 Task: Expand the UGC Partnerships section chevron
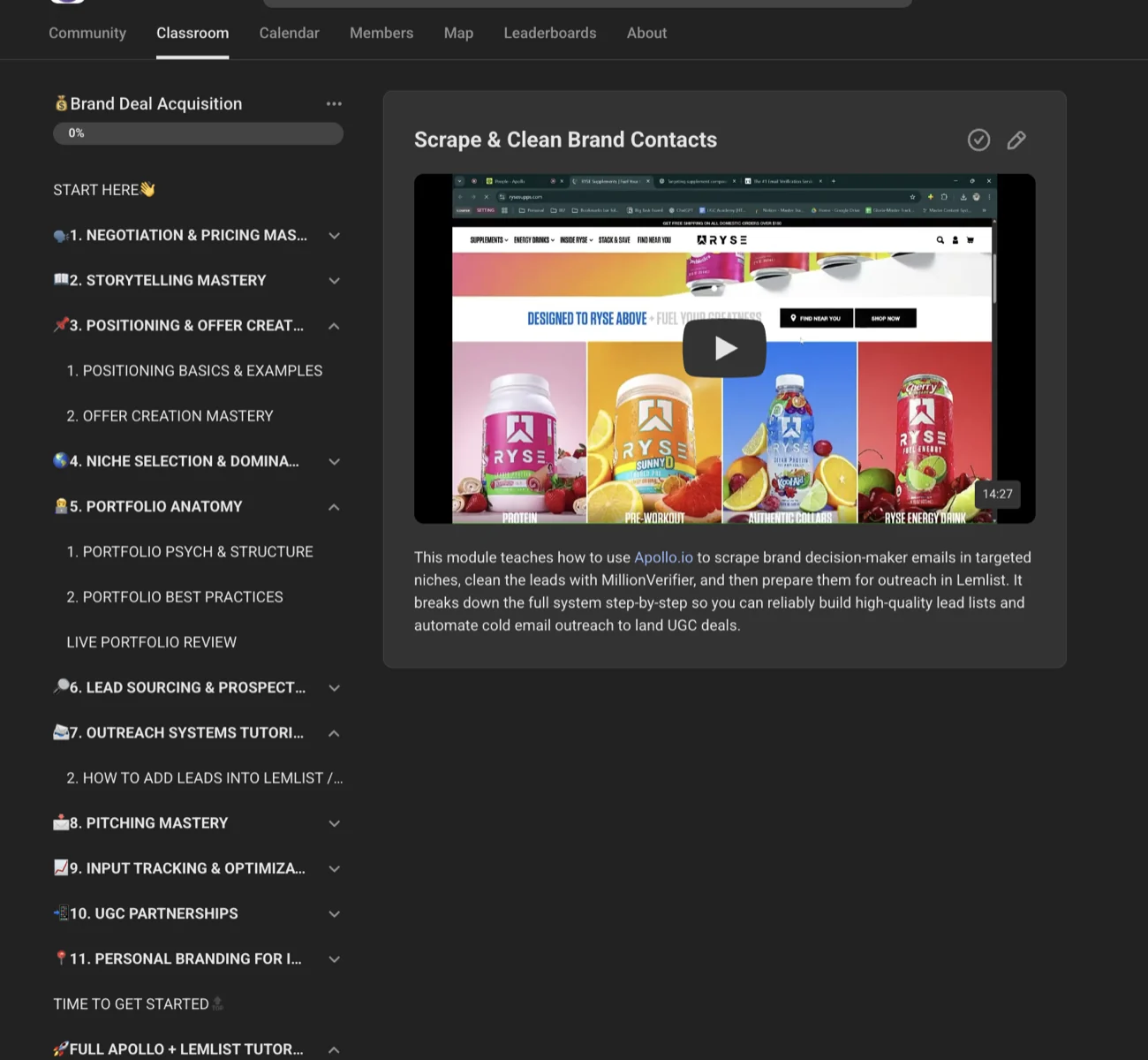[x=334, y=914]
